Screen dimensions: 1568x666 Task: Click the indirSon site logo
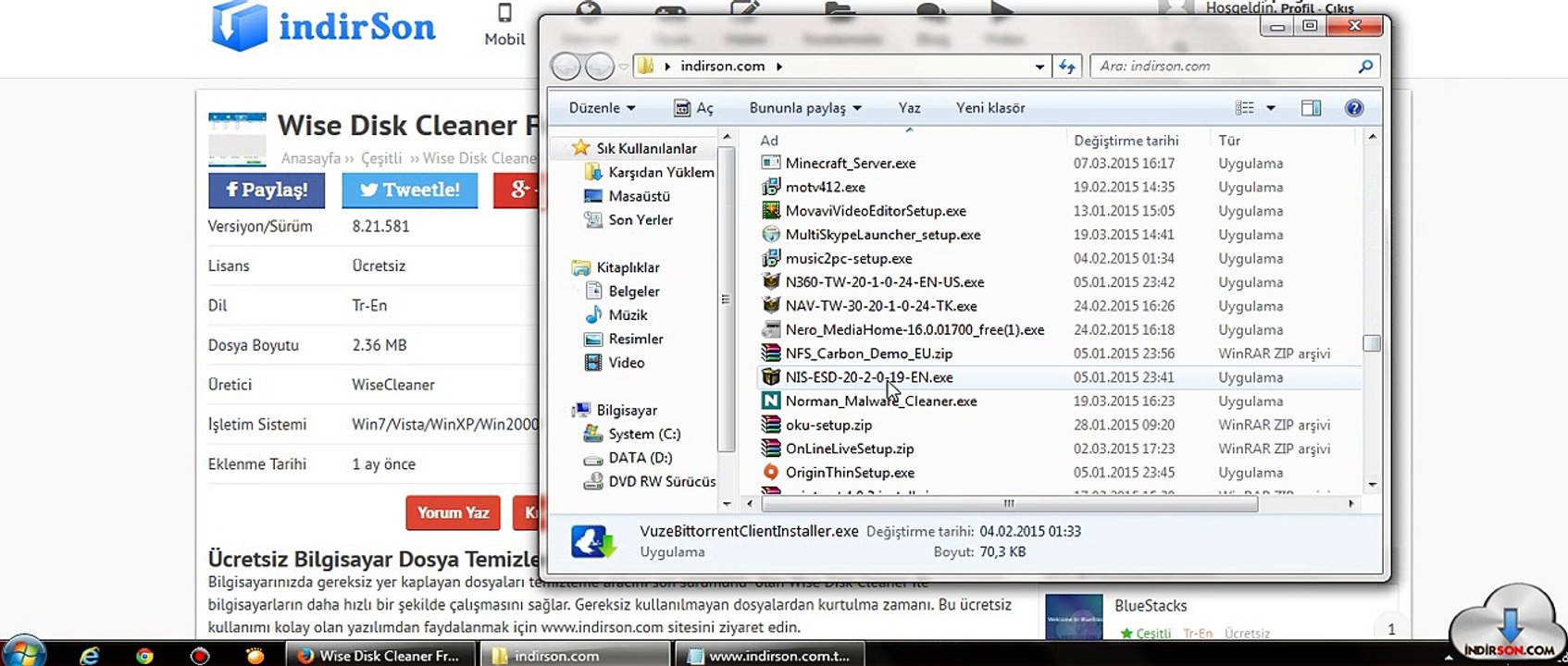pos(323,26)
